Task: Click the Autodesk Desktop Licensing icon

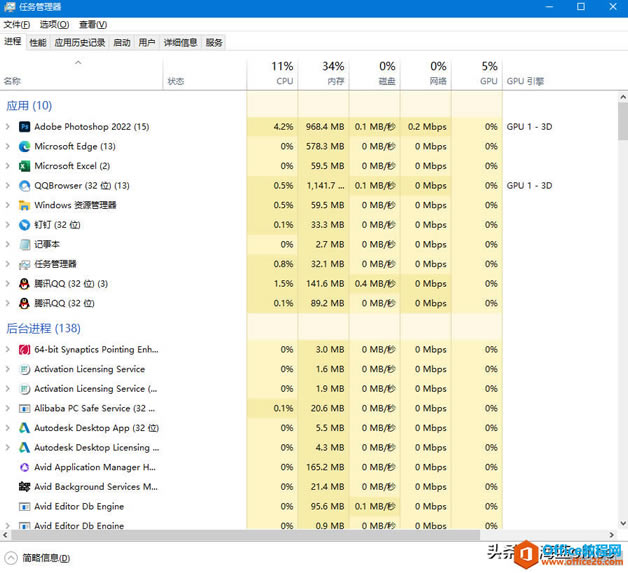Action: click(x=24, y=448)
